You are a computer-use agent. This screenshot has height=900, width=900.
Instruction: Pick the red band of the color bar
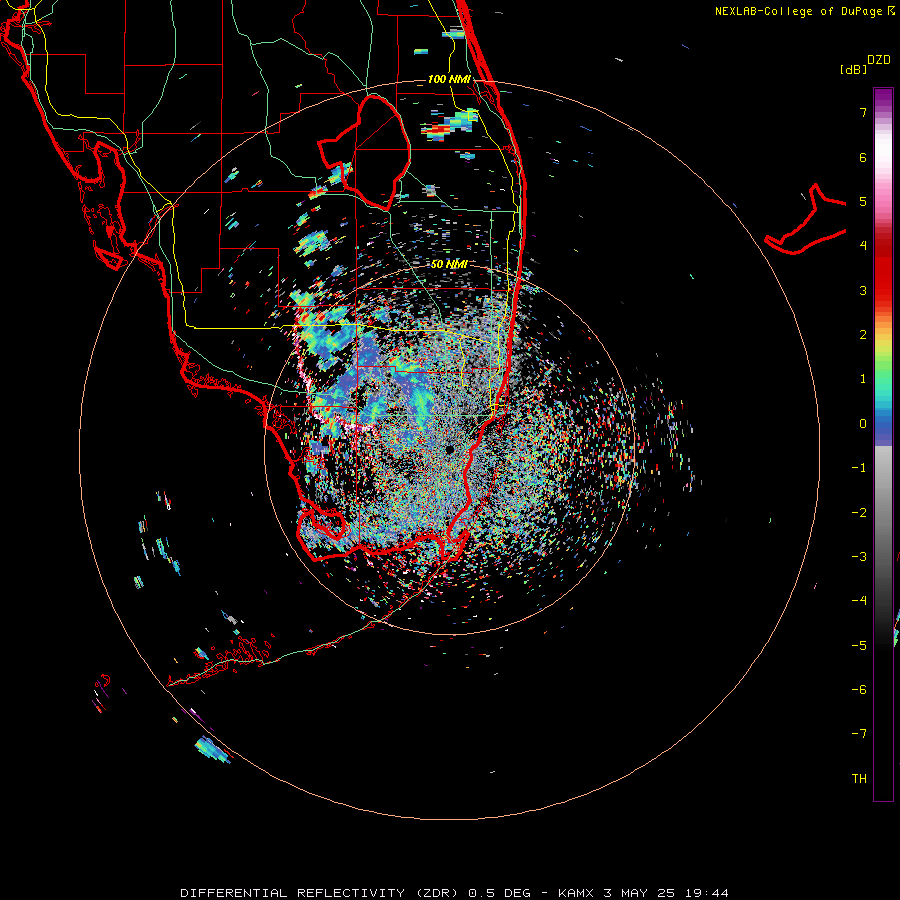coord(883,270)
